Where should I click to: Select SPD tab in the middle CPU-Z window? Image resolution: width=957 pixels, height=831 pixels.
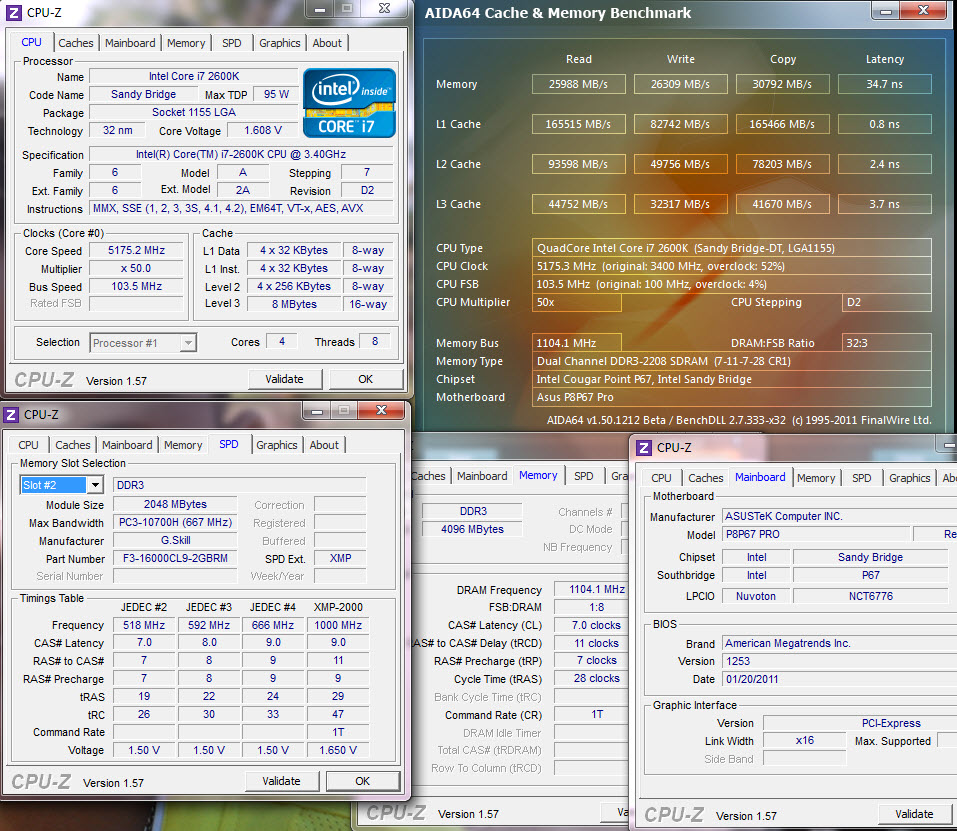(583, 476)
